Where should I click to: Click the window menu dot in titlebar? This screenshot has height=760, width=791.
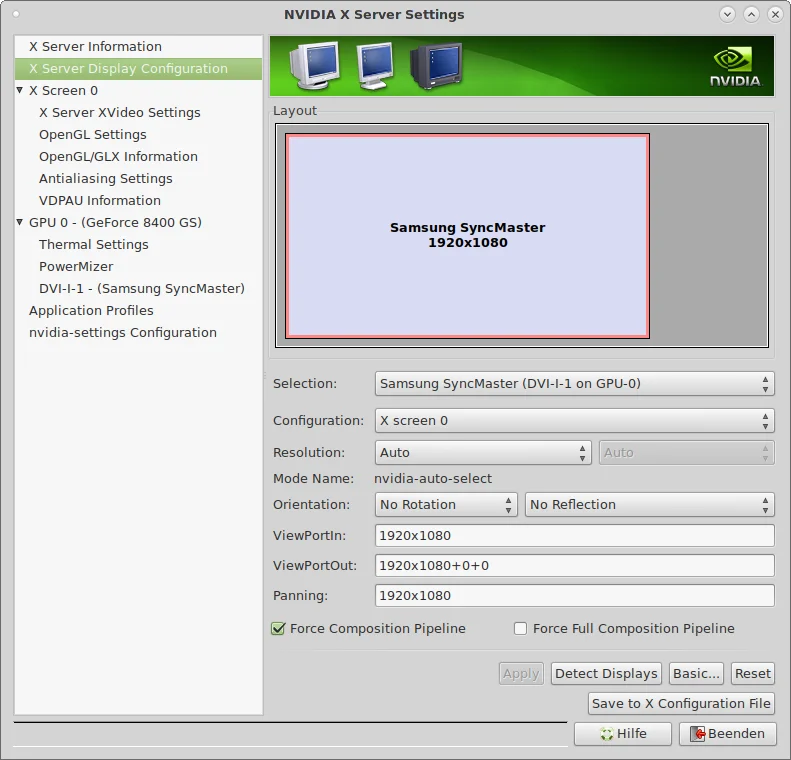(x=16, y=14)
